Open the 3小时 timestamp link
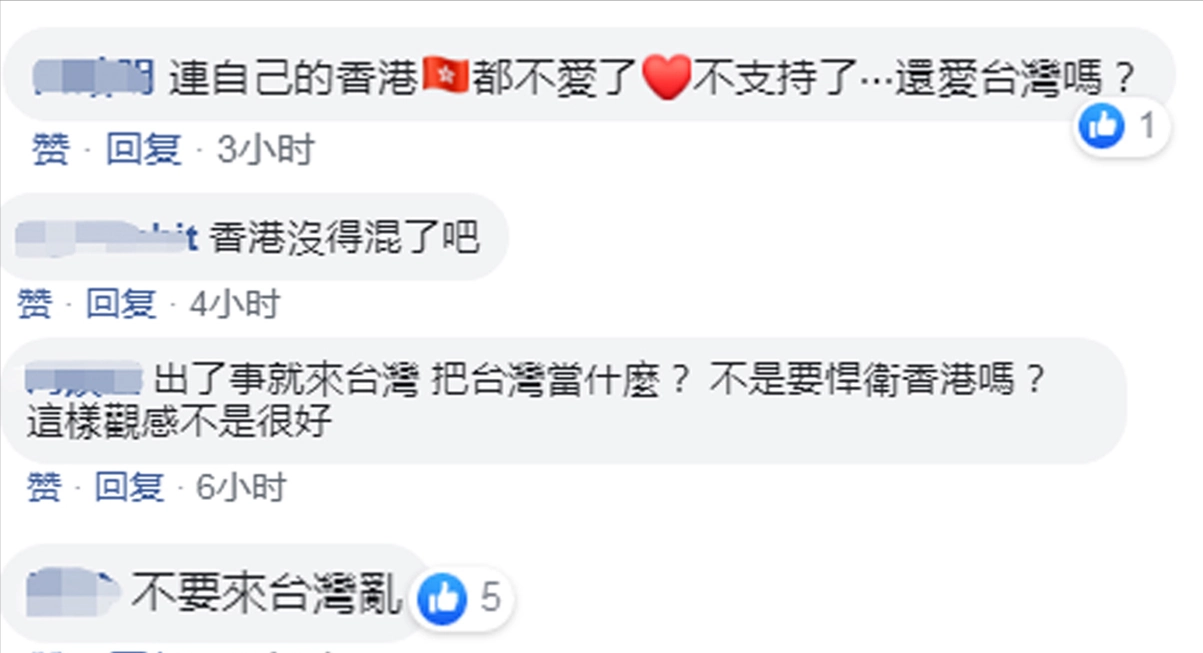Viewport: 1203px width, 653px height. (264, 150)
